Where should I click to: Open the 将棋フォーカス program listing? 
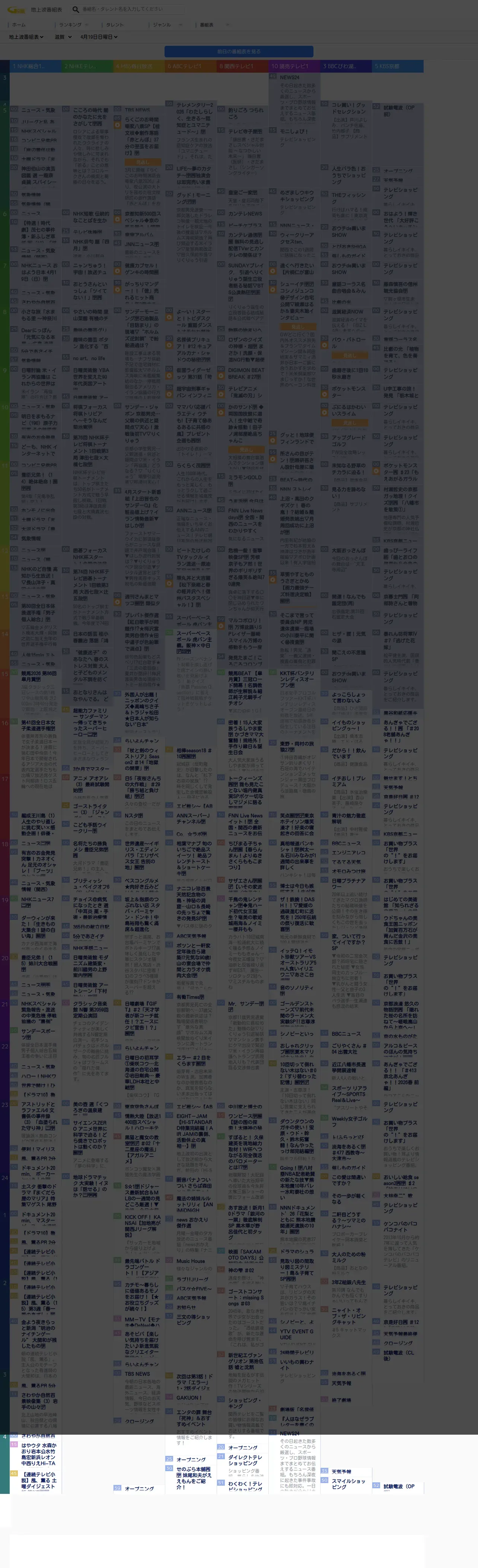click(91, 417)
